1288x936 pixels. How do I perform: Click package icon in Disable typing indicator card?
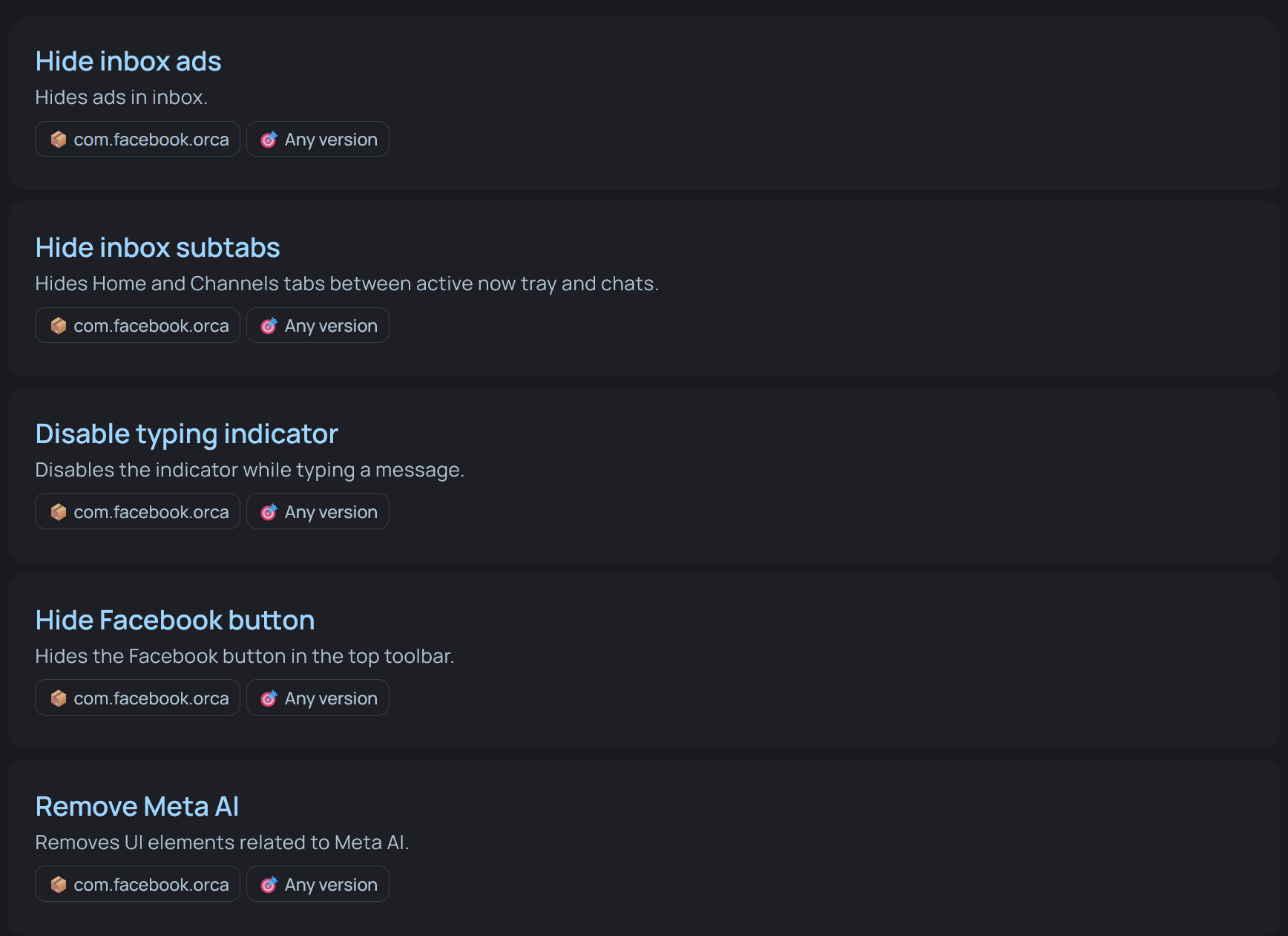coord(59,512)
